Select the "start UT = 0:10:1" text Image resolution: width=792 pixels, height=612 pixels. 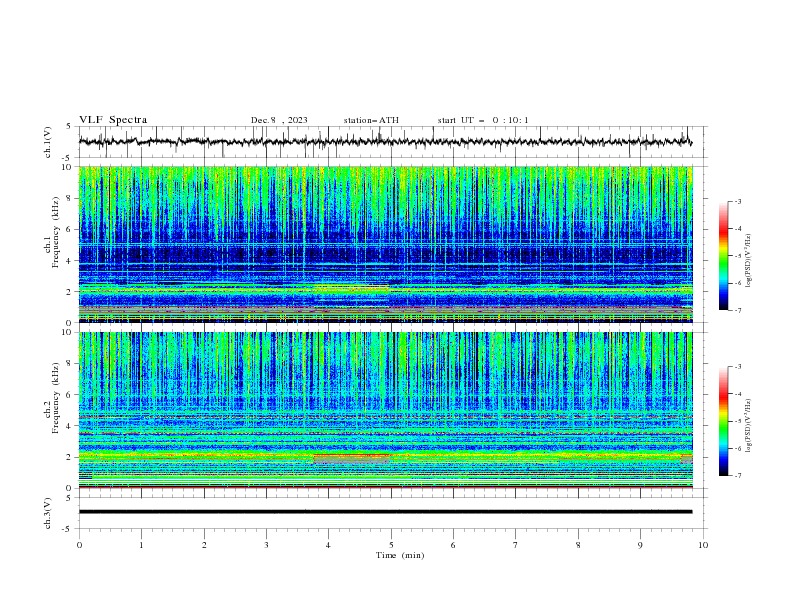[483, 120]
